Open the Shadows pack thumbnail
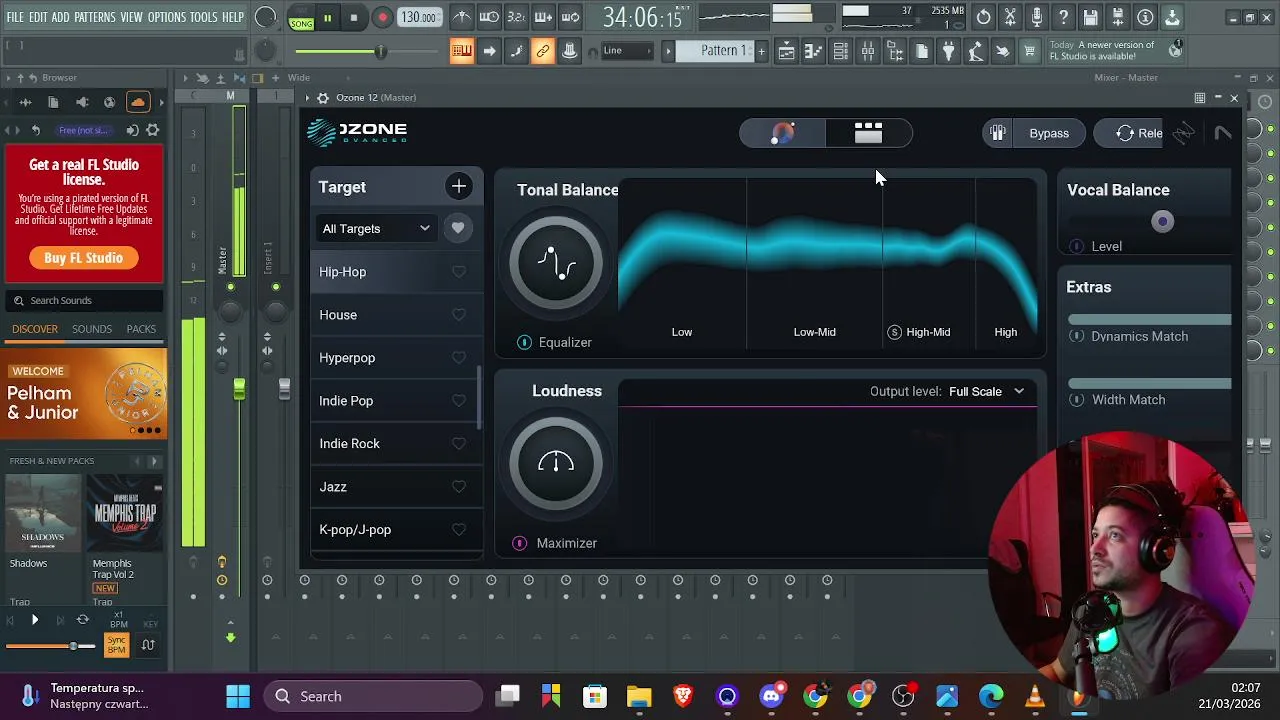Viewport: 1280px width, 720px height. point(43,514)
